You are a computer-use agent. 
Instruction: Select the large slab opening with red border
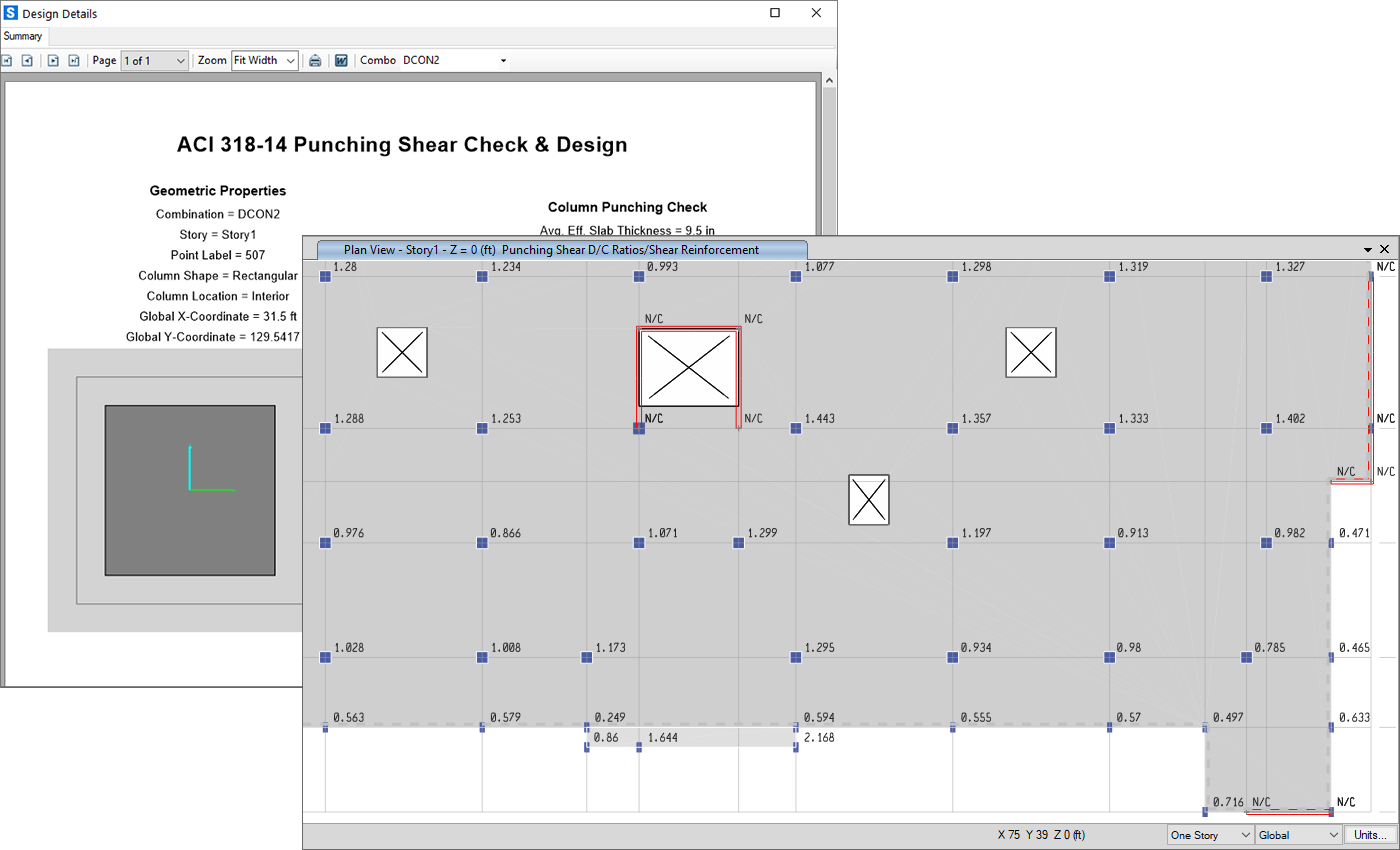pos(689,368)
